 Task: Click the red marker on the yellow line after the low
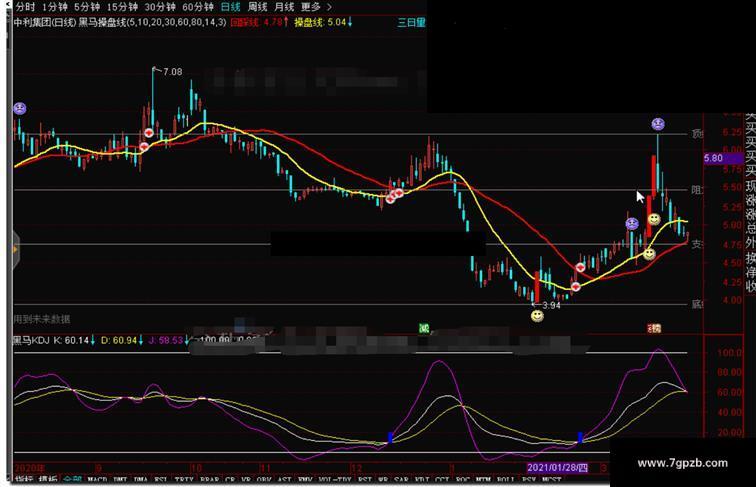point(575,286)
